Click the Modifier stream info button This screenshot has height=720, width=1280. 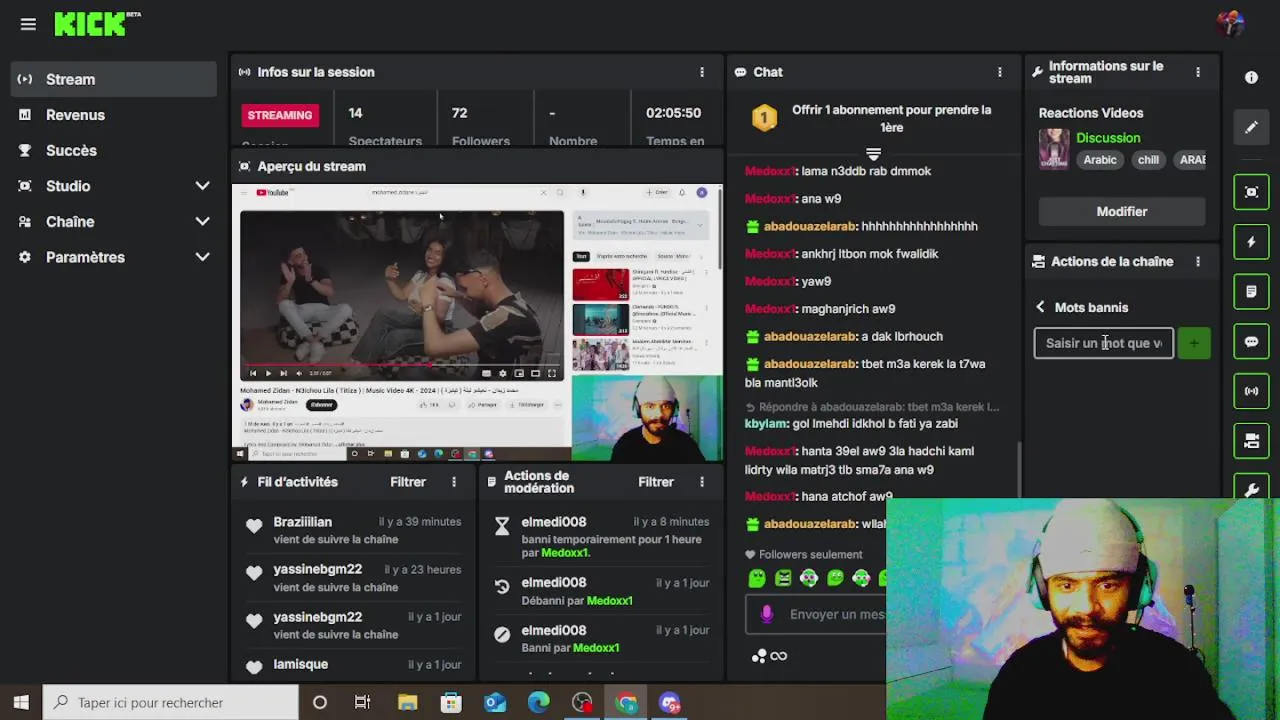[1122, 211]
